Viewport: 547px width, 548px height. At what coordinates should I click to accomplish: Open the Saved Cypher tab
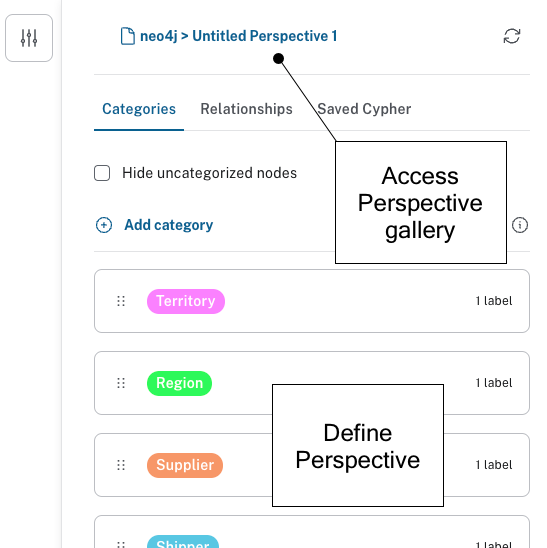[364, 109]
